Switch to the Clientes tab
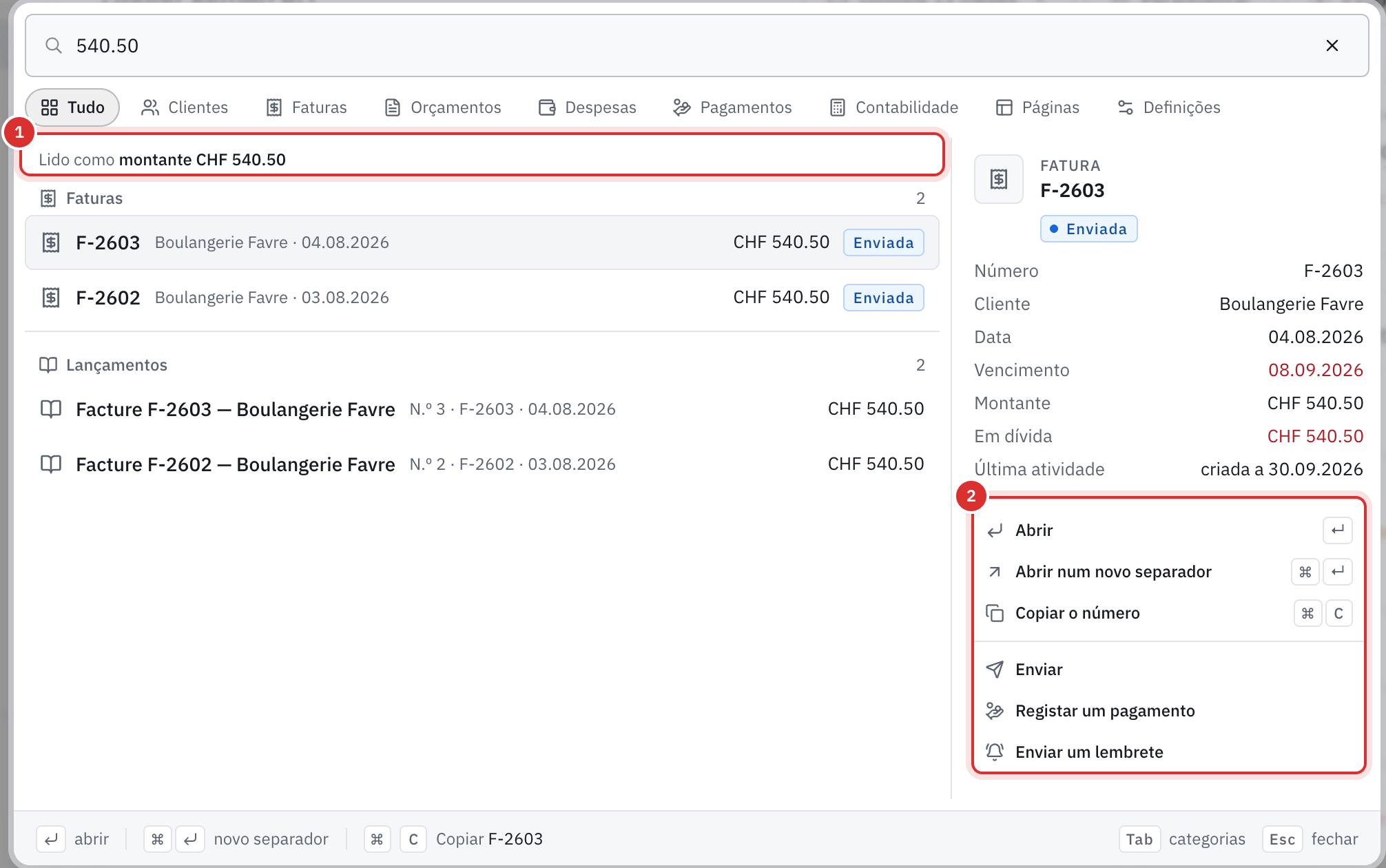Screen dimensions: 1386x868 [x=185, y=107]
